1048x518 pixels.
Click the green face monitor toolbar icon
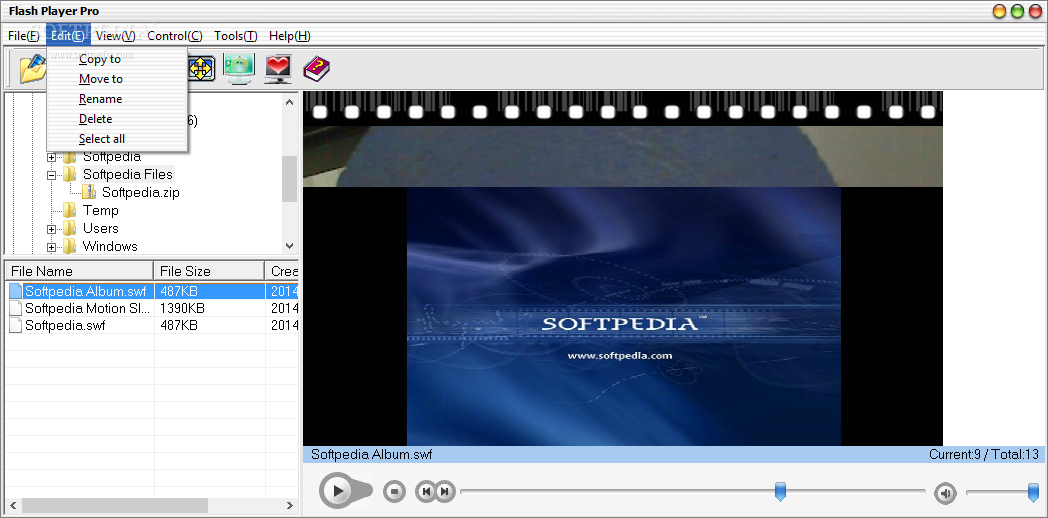239,68
